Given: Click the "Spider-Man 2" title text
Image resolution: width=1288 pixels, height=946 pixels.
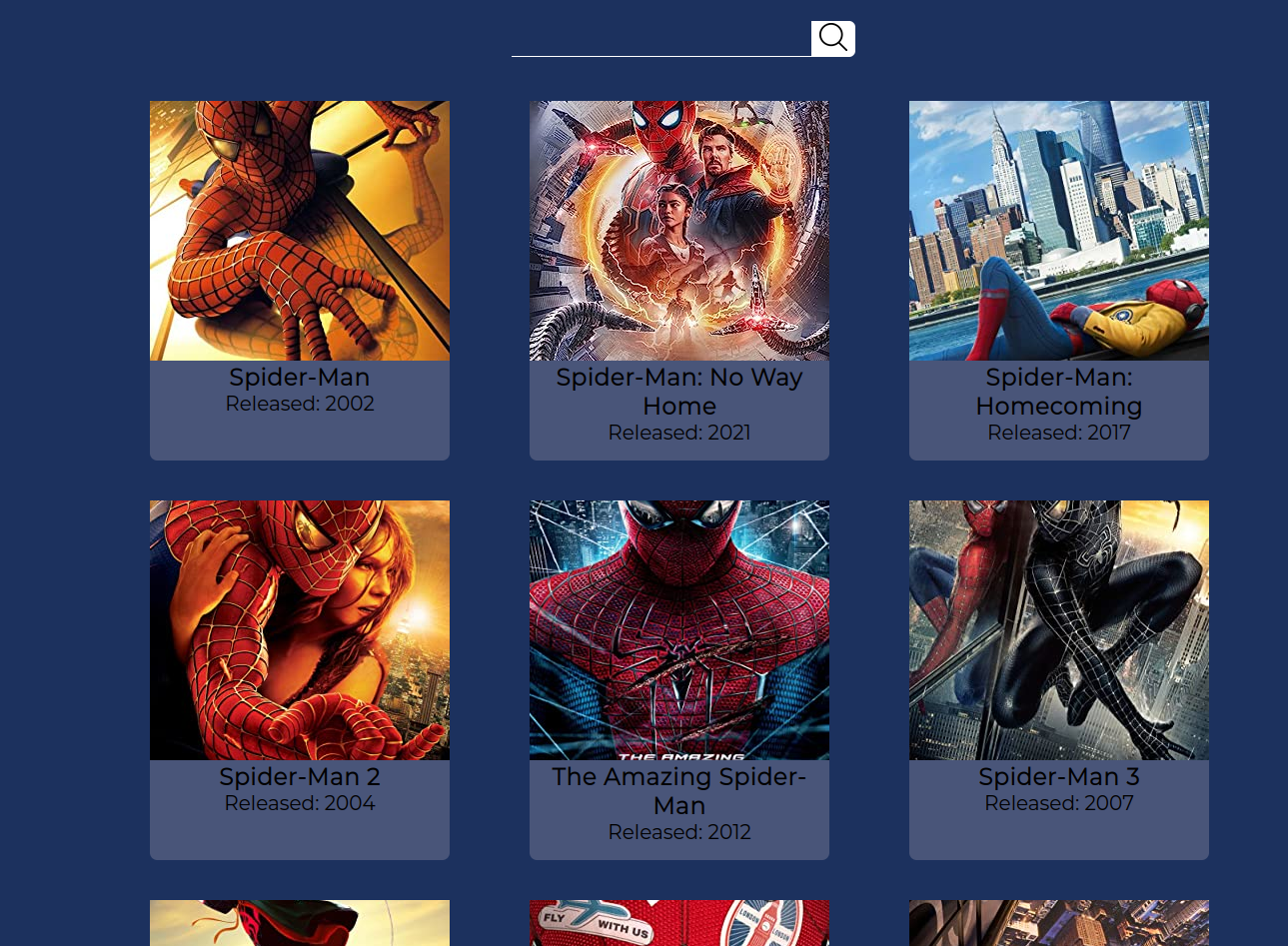Looking at the screenshot, I should click(x=300, y=777).
